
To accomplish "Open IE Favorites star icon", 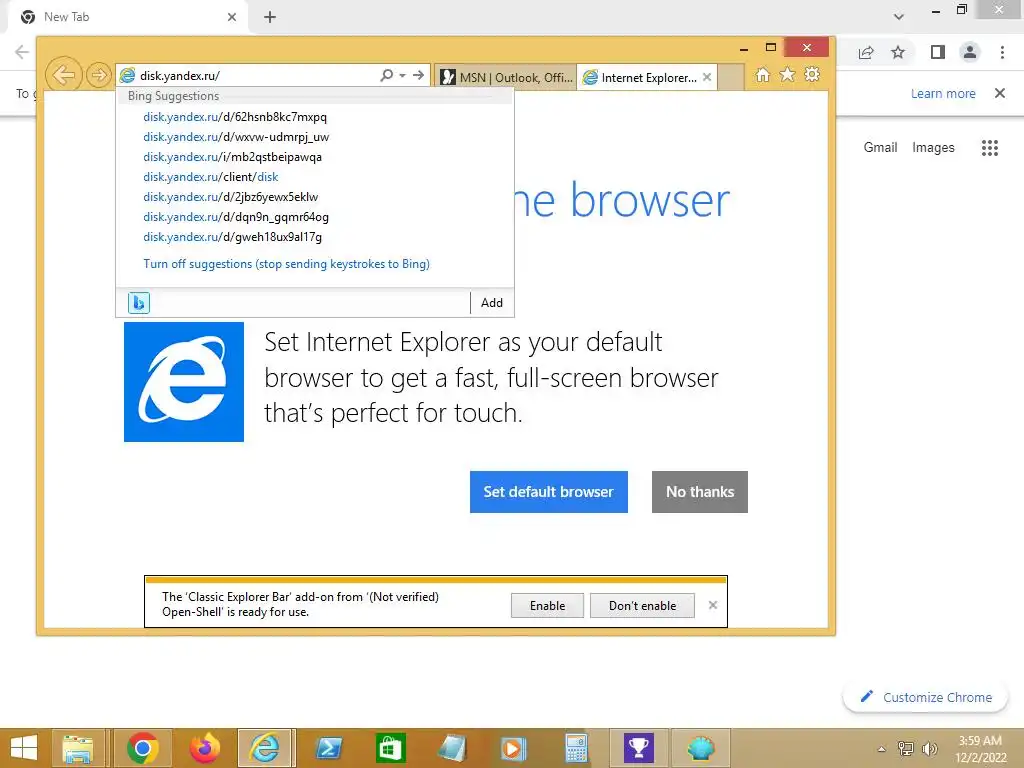I will click(788, 74).
